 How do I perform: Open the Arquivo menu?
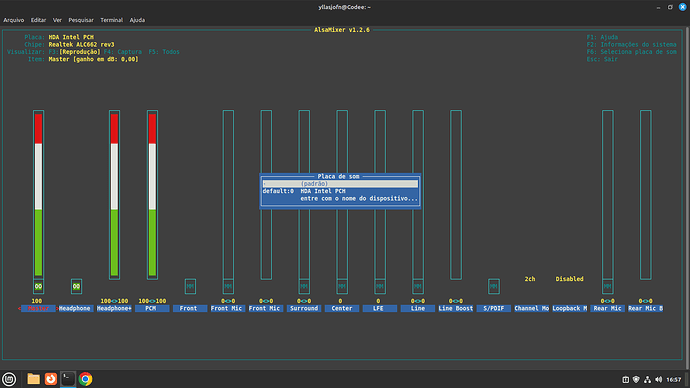click(x=14, y=20)
